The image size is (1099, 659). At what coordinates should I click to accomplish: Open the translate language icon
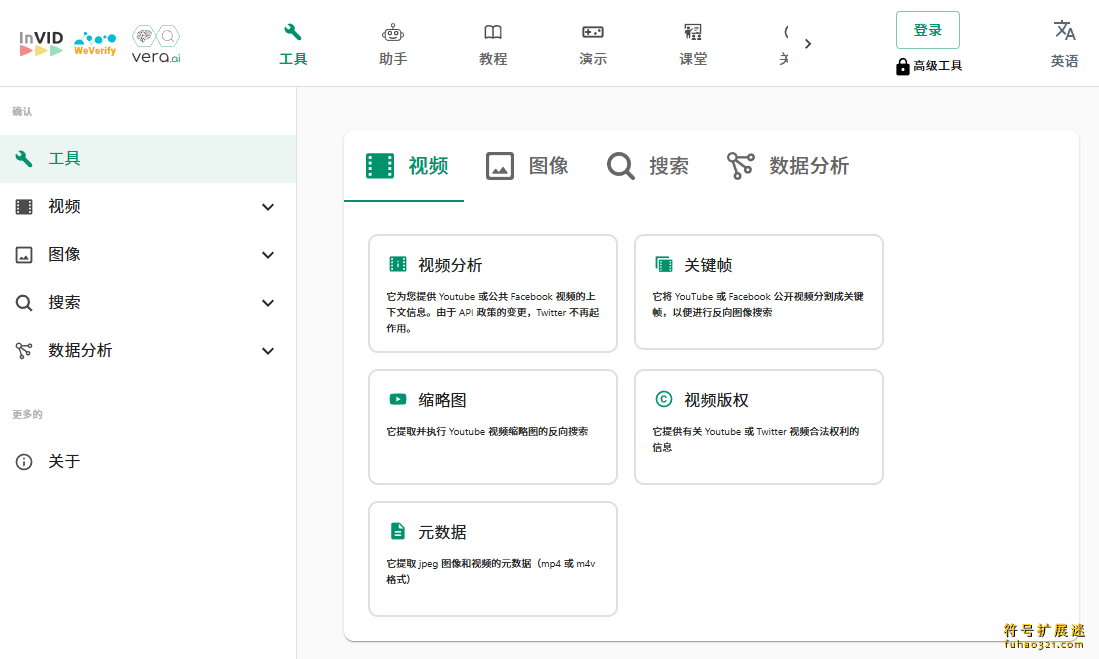[1065, 30]
